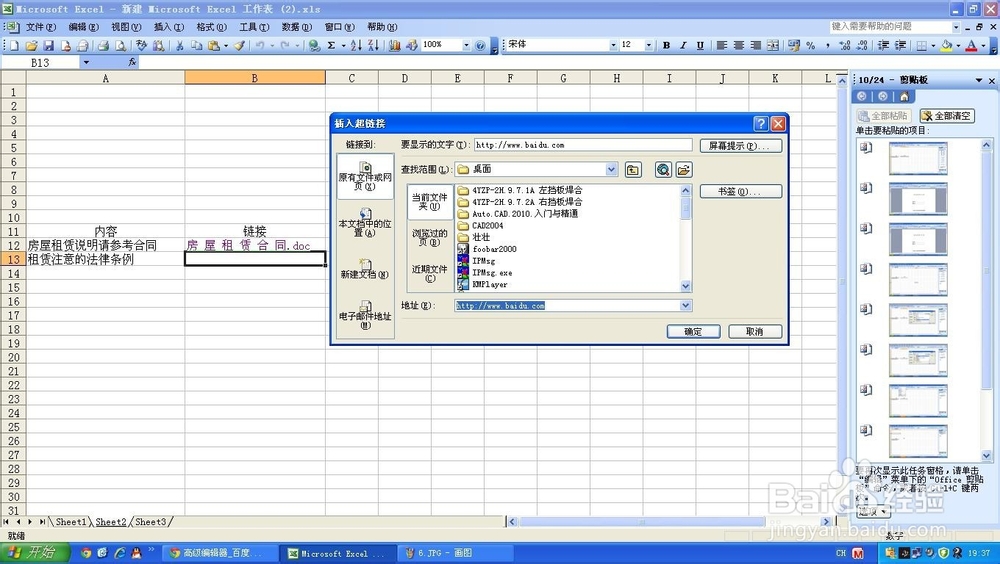Open the 剪贴板 task pane dropdown
The image size is (1000, 564).
click(x=979, y=80)
